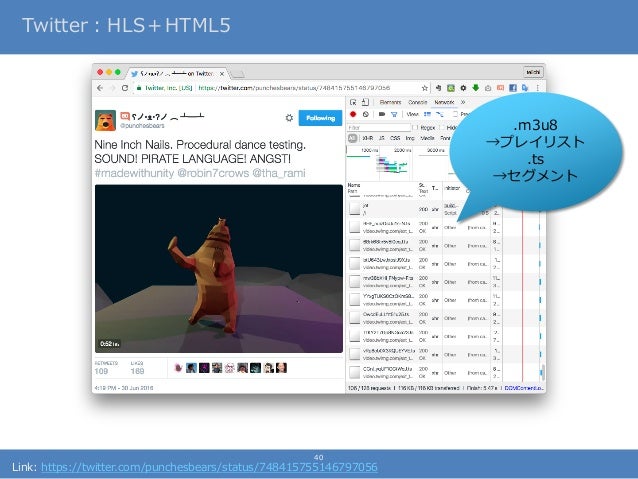Enable the Regex filter checkbox
Image resolution: width=638 pixels, height=479 pixels.
coord(415,127)
